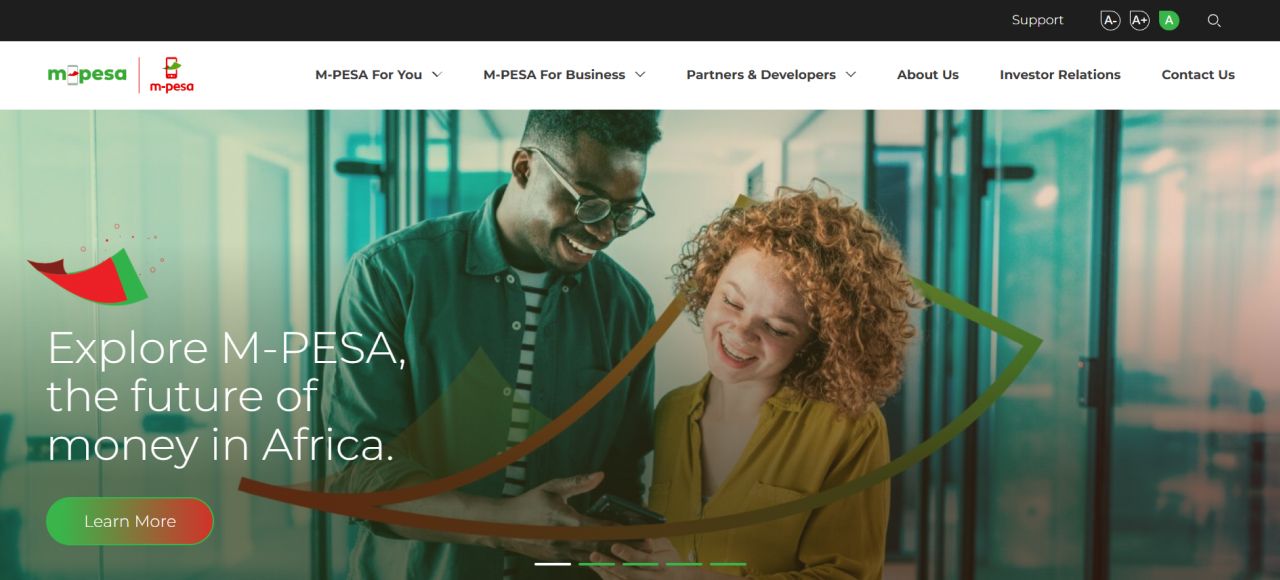Click the Learn More button
Viewport: 1280px width, 580px height.
[130, 521]
